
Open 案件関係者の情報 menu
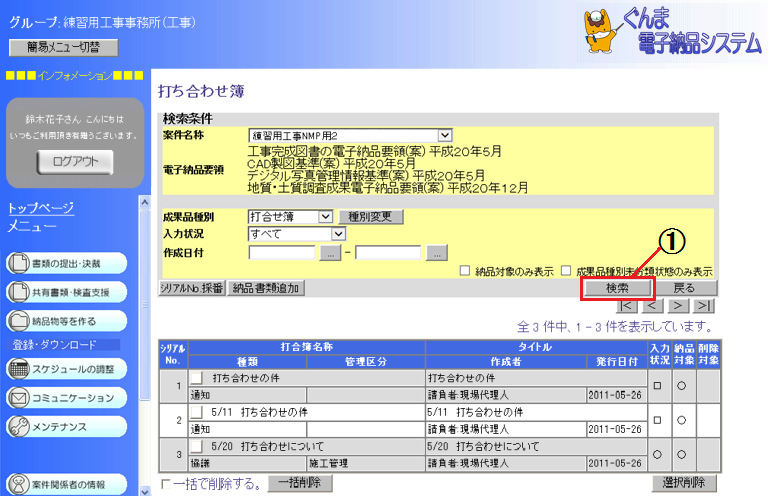67,485
